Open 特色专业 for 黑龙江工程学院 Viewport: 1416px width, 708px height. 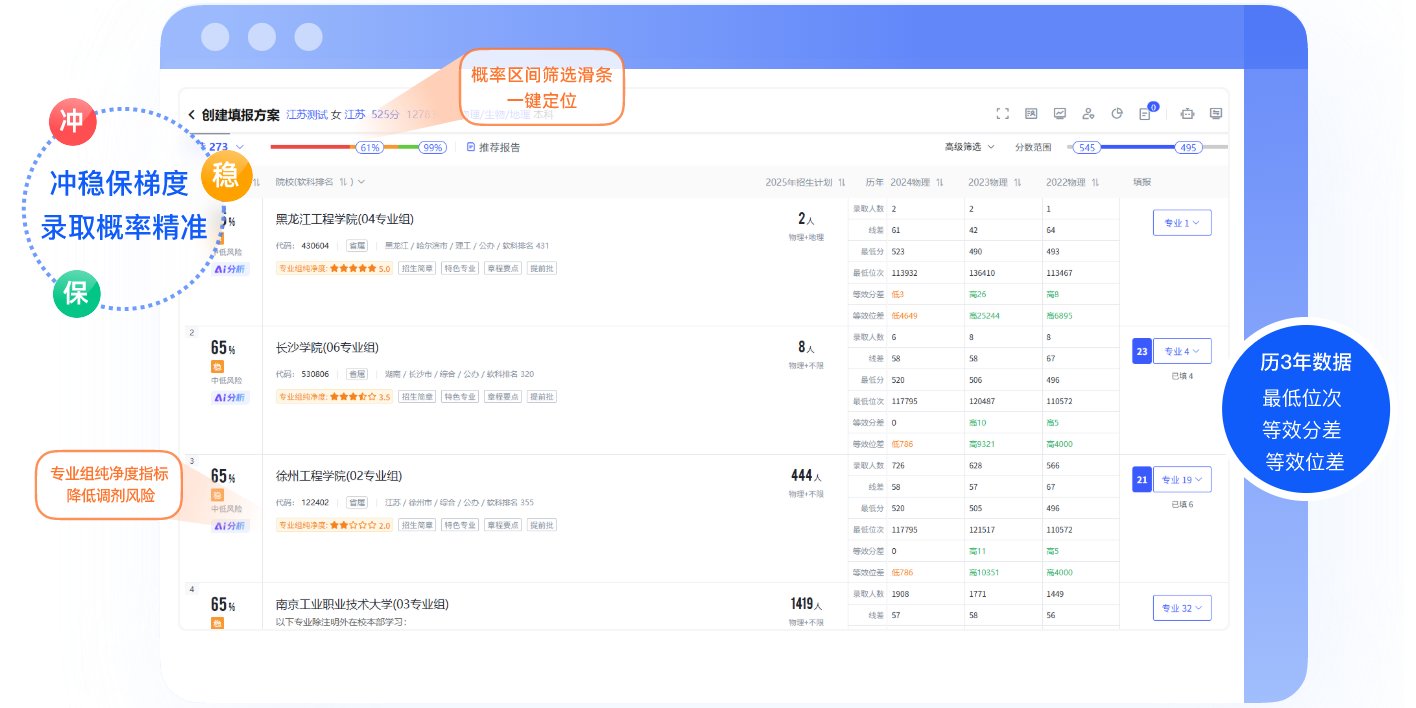coord(460,268)
